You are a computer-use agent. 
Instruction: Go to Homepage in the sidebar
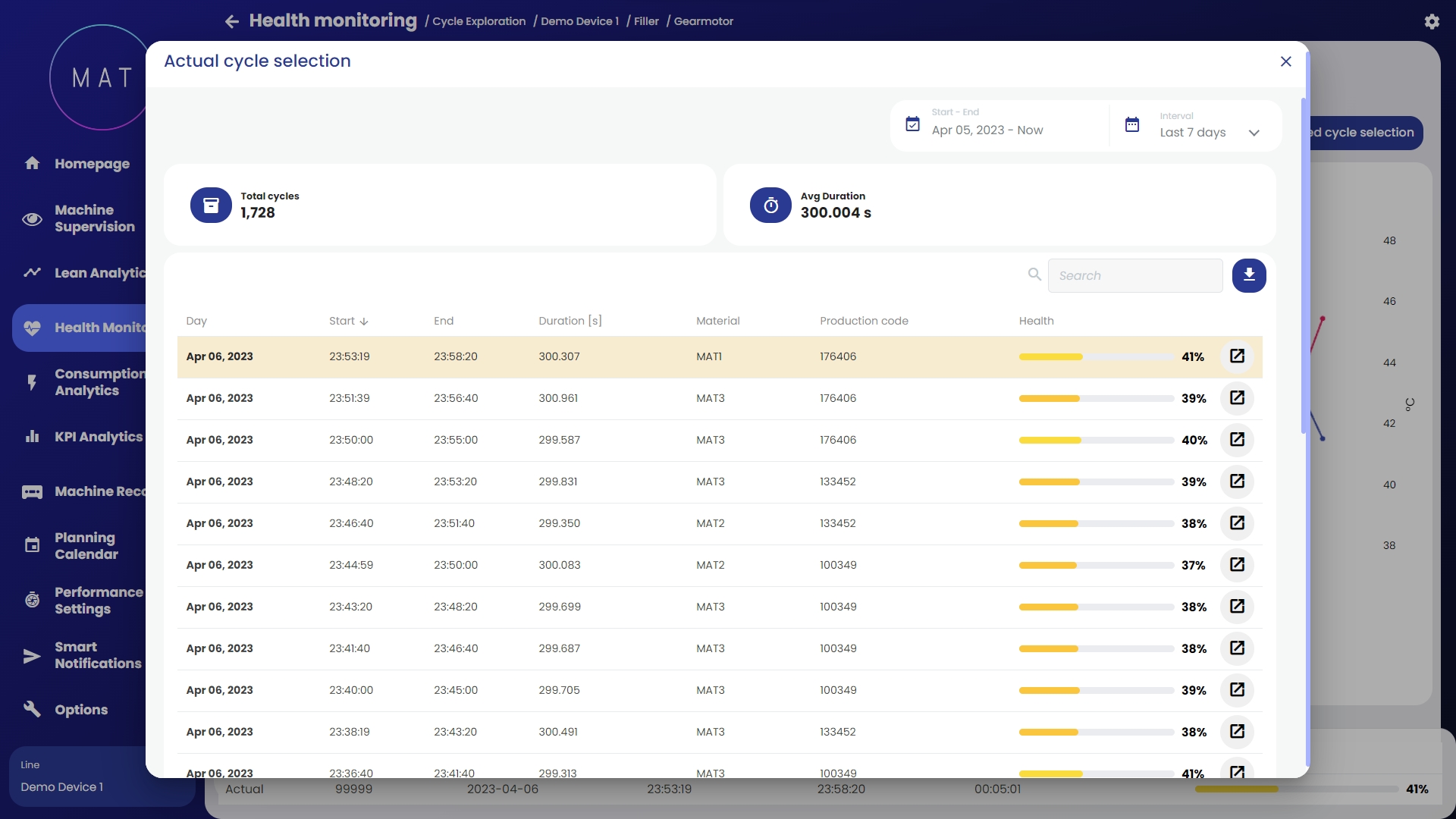tap(91, 164)
